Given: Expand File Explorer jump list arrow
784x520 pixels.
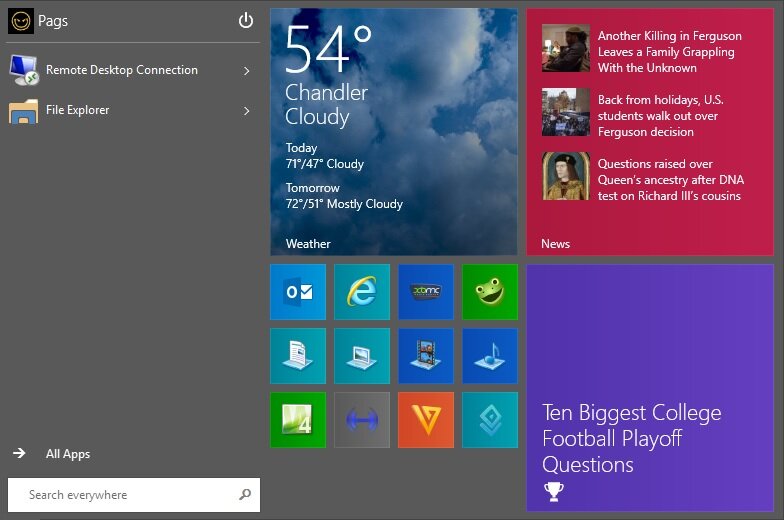Looking at the screenshot, I should (x=246, y=110).
